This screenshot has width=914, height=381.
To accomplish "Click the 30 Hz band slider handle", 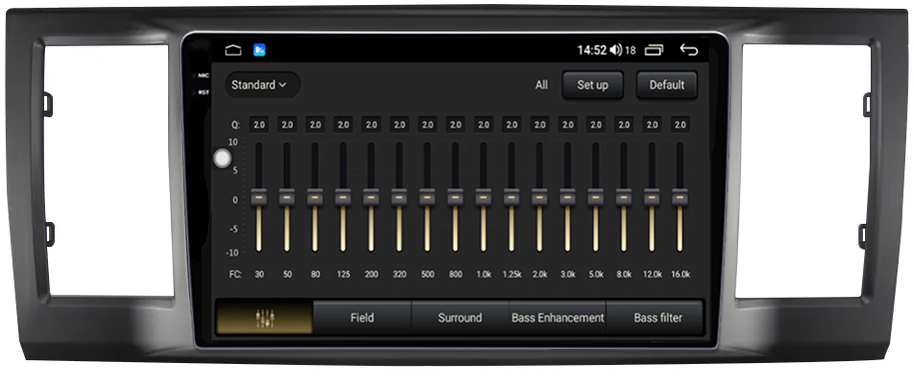I will (x=259, y=197).
